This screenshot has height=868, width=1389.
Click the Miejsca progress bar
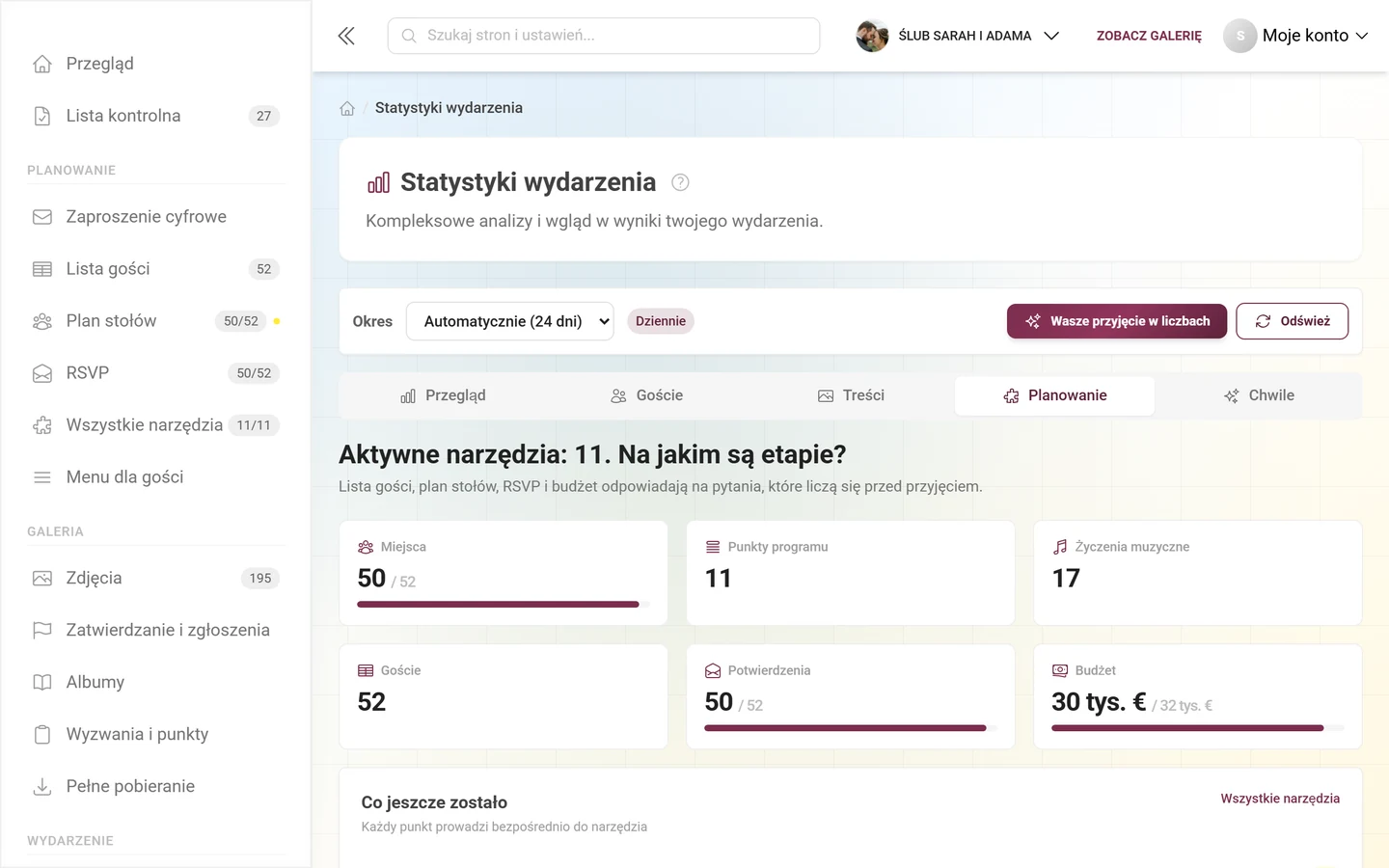pyautogui.click(x=504, y=605)
